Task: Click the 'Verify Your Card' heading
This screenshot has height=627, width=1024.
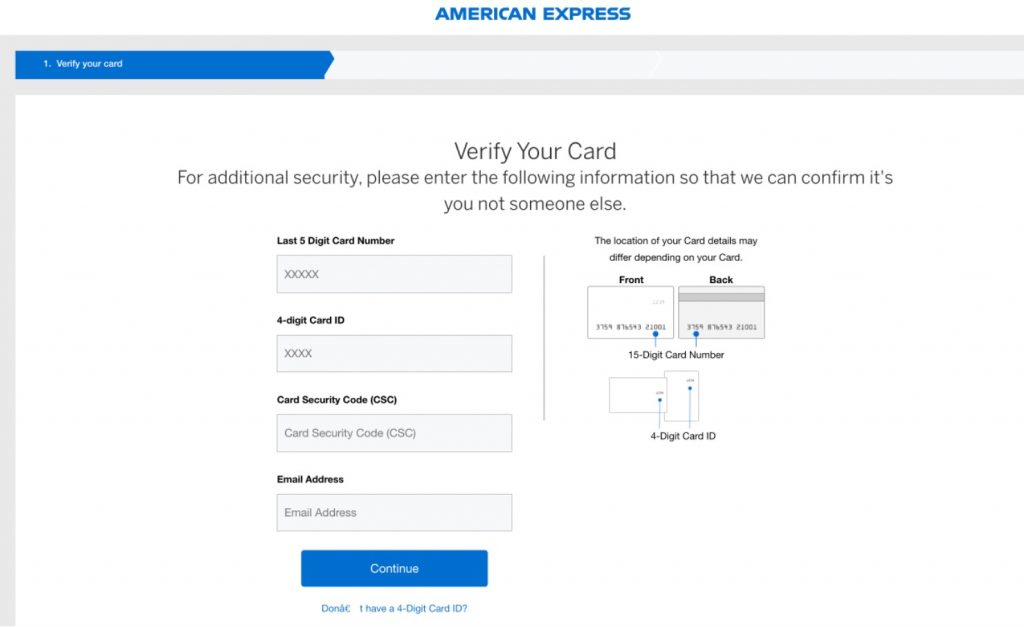Action: tap(535, 151)
